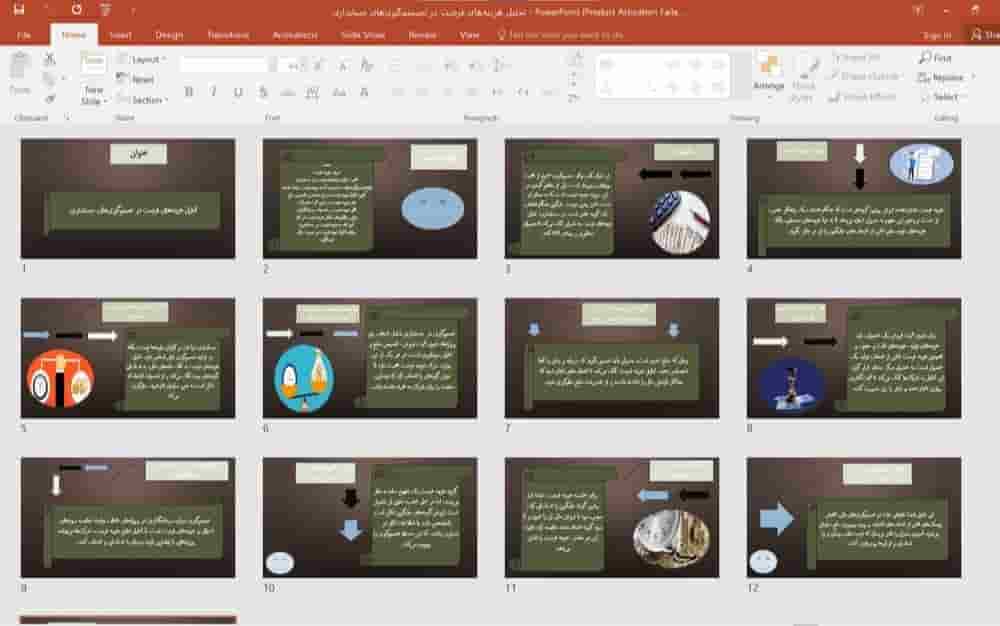The width and height of the screenshot is (1000, 626).
Task: Open the Font Color swatch
Action: point(364,92)
